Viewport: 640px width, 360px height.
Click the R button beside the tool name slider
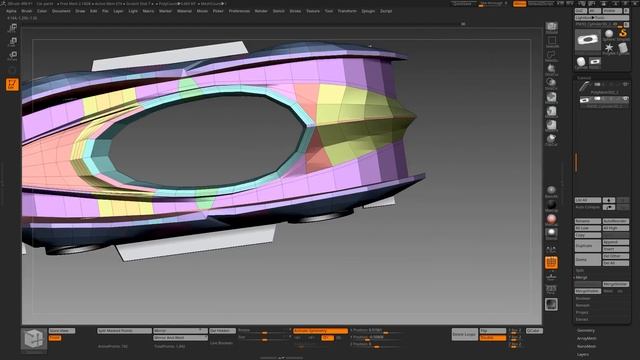pos(626,24)
